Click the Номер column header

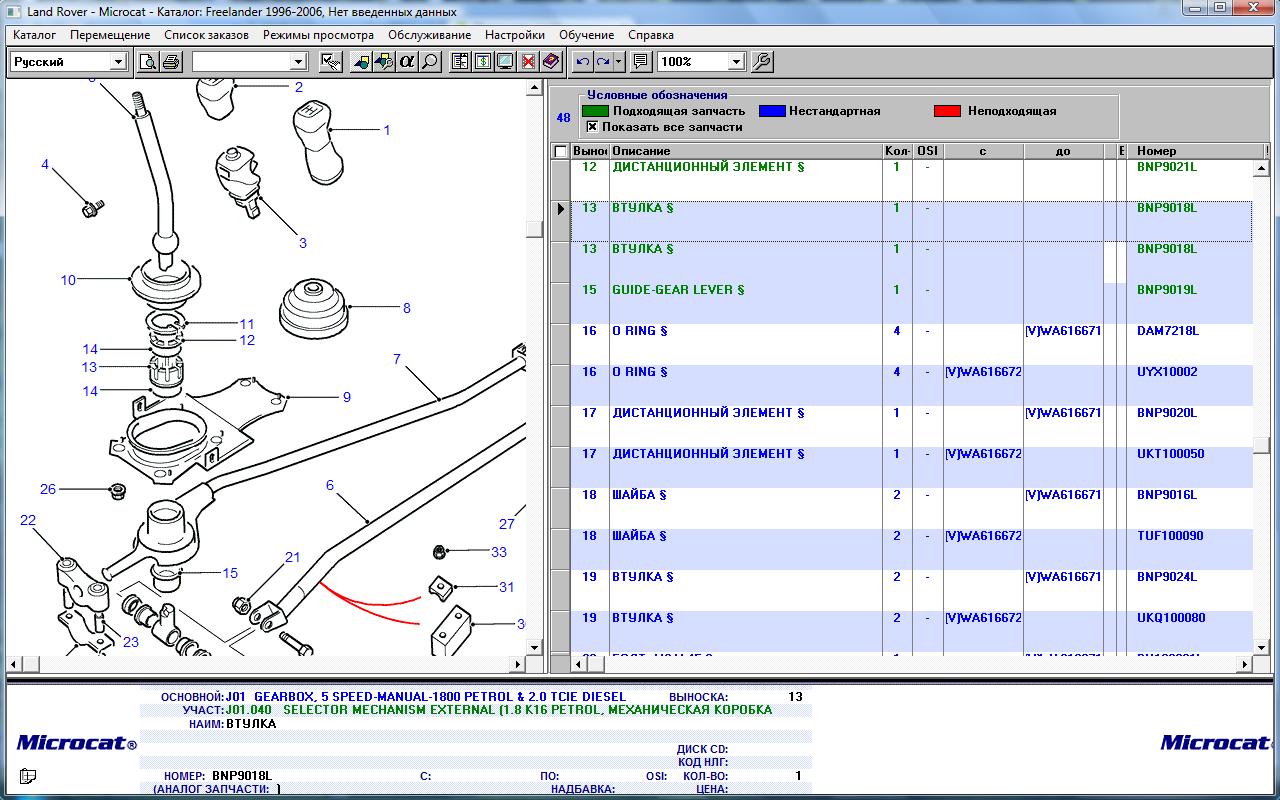1197,151
